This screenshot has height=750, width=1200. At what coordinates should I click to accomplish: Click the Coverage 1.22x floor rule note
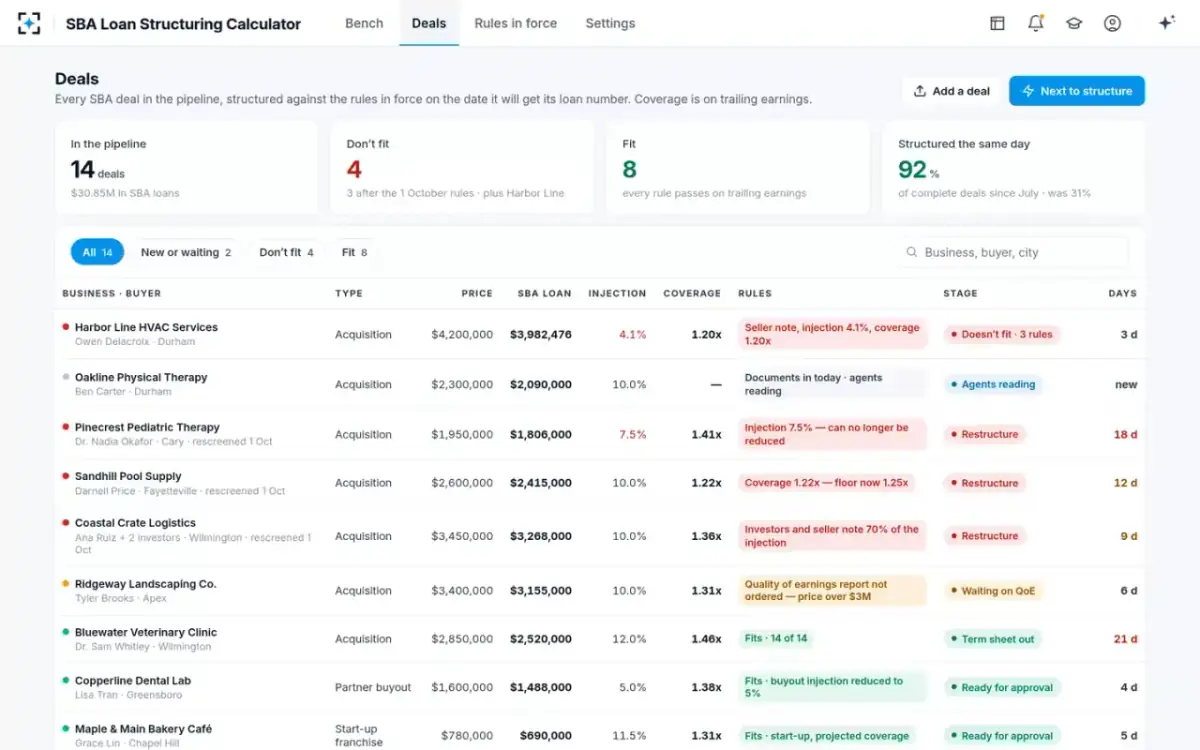827,483
